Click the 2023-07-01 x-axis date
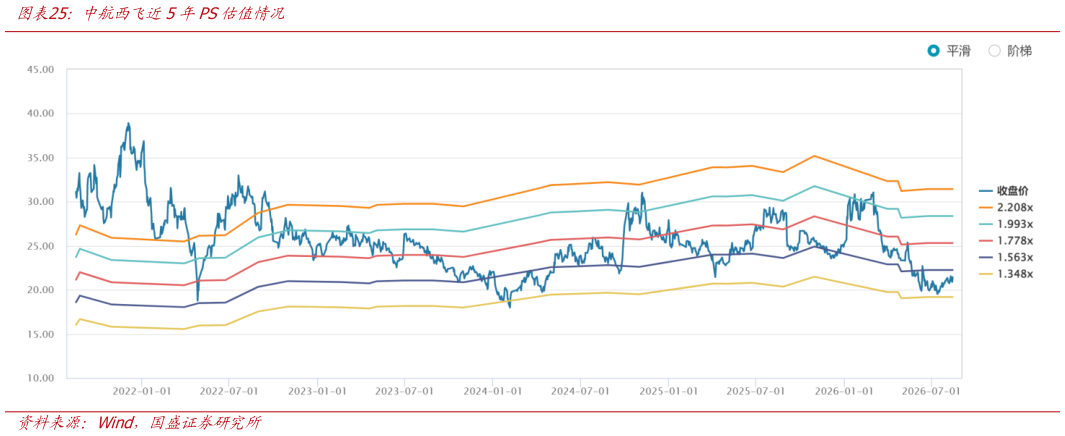1065x436 pixels. coord(405,392)
